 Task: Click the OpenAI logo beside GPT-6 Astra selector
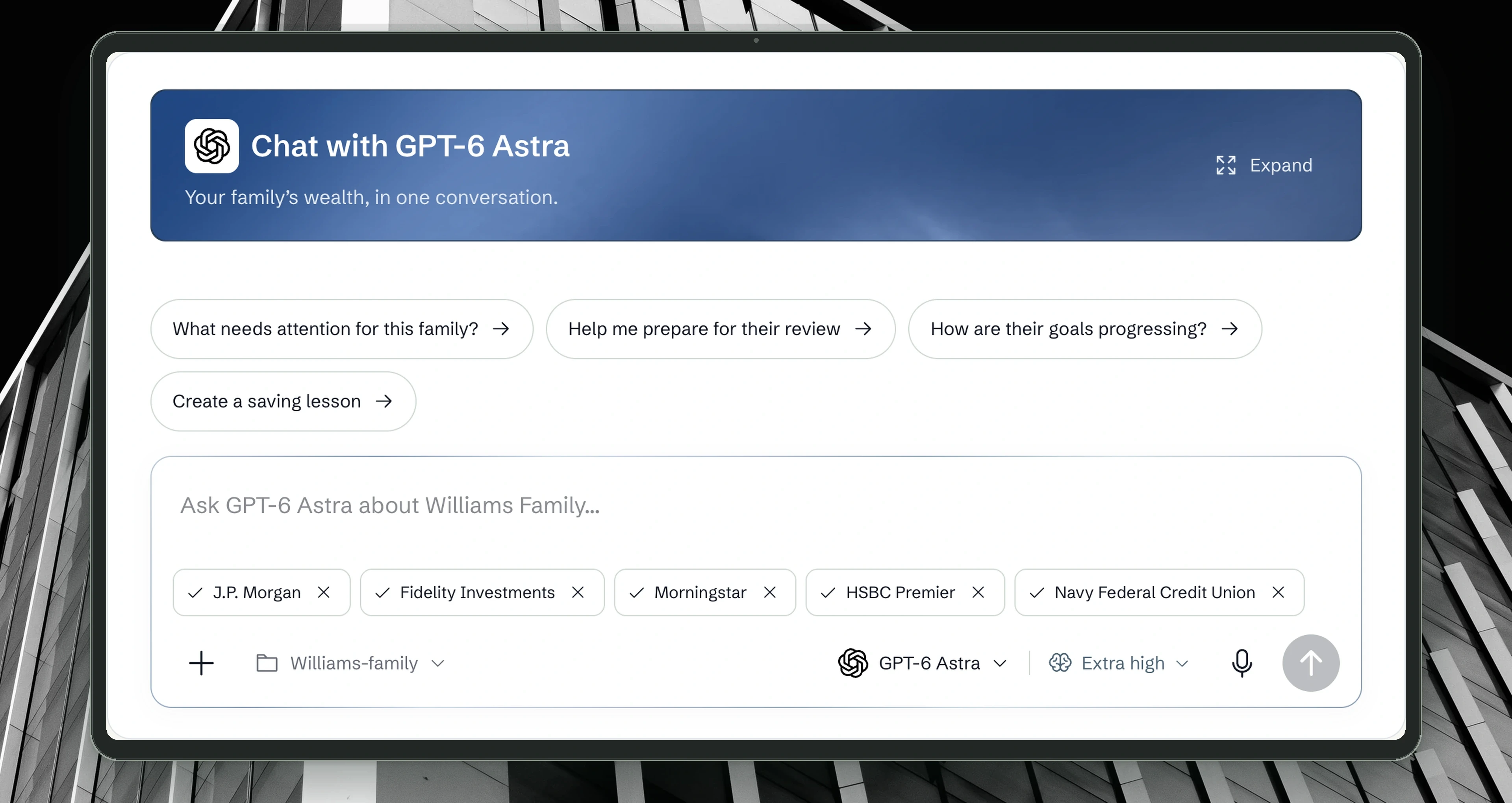(853, 663)
